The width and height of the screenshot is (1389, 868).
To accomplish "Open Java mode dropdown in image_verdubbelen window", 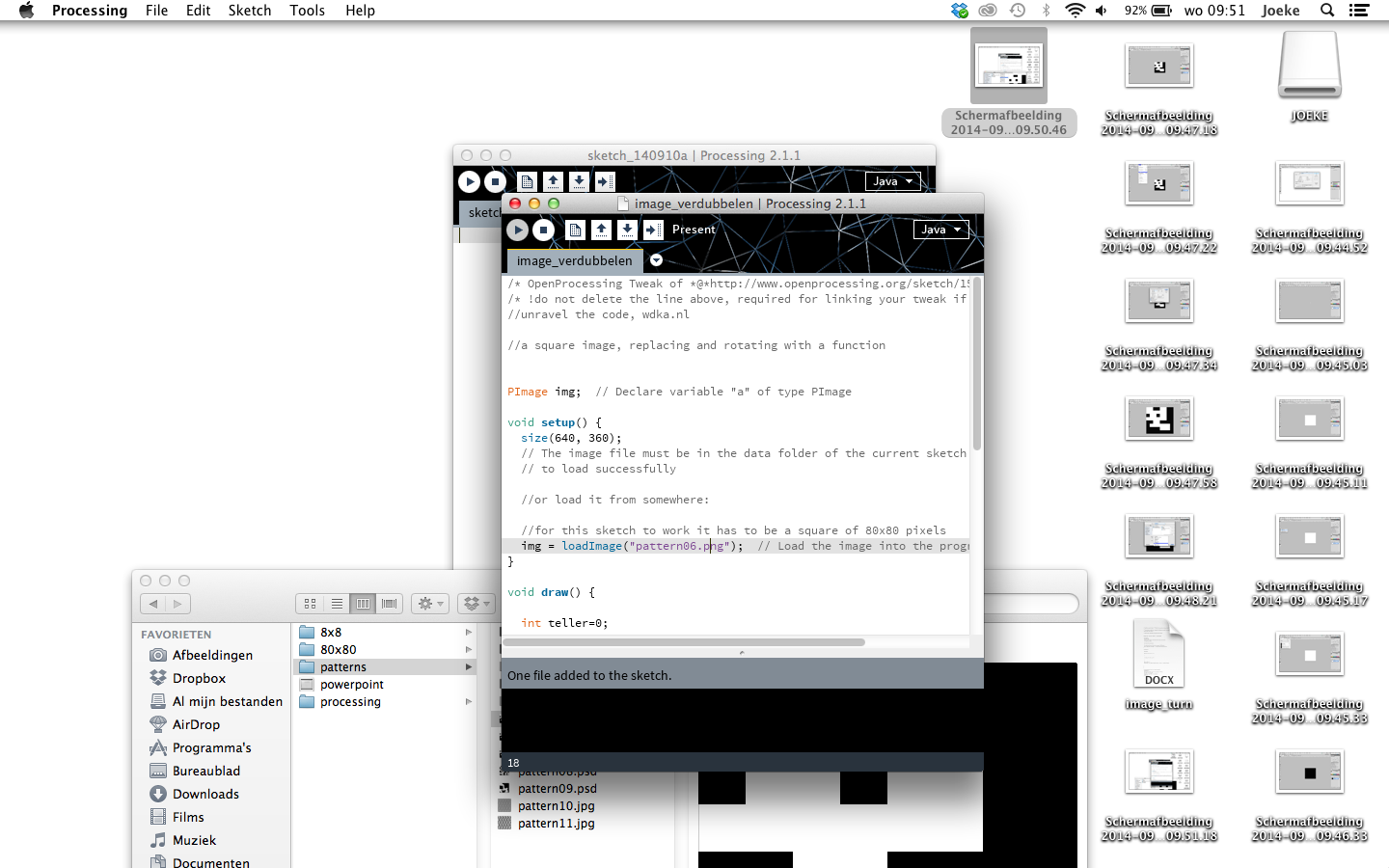I will [x=941, y=230].
